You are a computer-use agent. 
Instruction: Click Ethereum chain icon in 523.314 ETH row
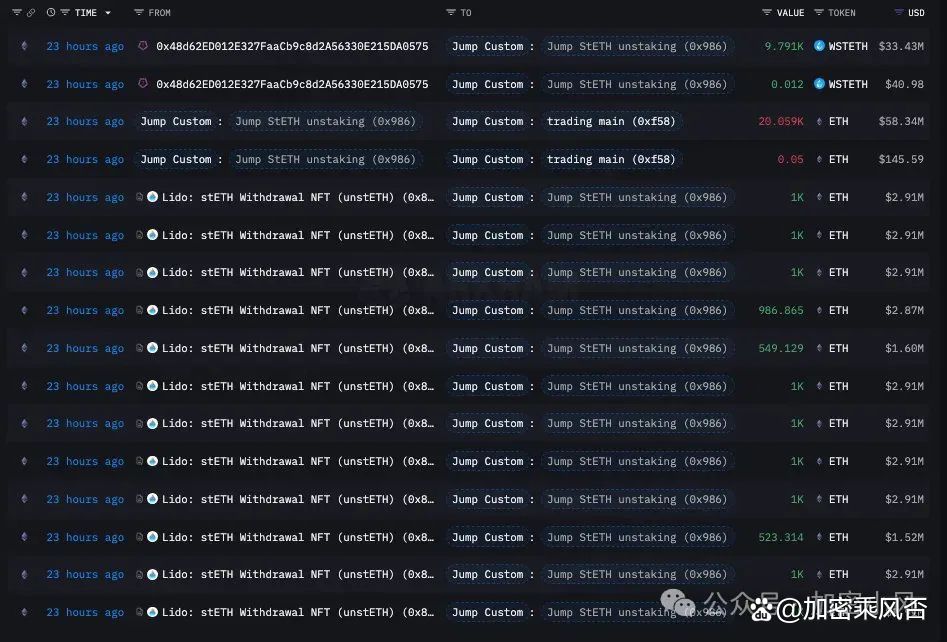point(24,537)
